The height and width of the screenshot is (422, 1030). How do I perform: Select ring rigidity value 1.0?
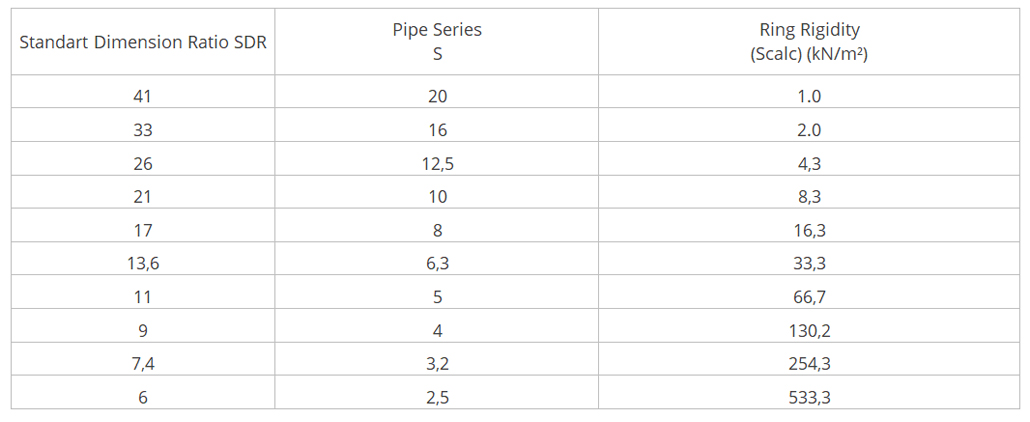(x=809, y=96)
